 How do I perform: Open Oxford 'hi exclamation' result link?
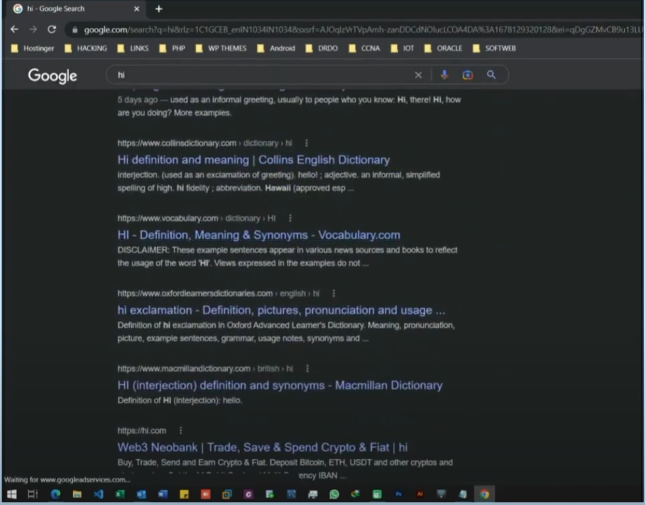pyautogui.click(x=281, y=310)
